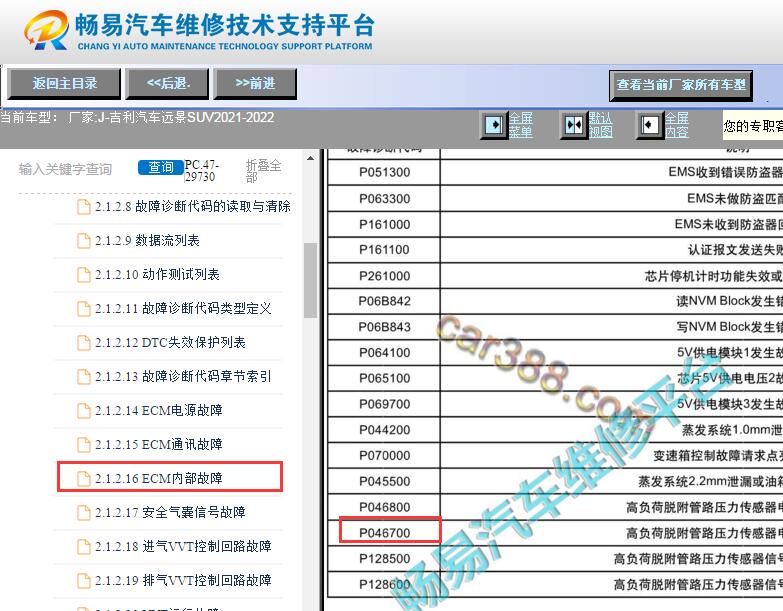Click the 全屏菜单 text link
Viewport: 783px width, 611px height.
[x=520, y=125]
